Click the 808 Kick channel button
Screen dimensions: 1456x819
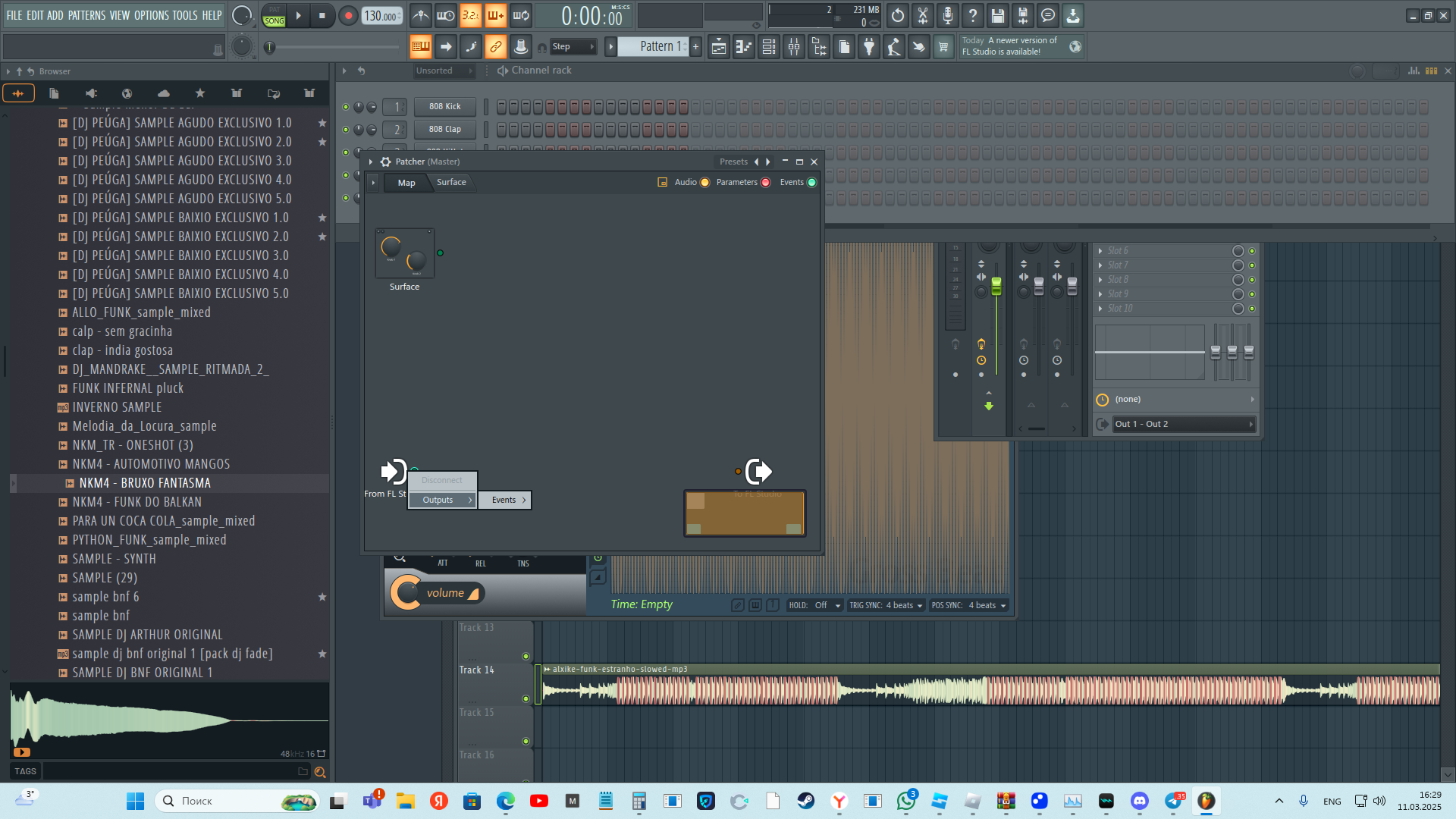pos(445,107)
